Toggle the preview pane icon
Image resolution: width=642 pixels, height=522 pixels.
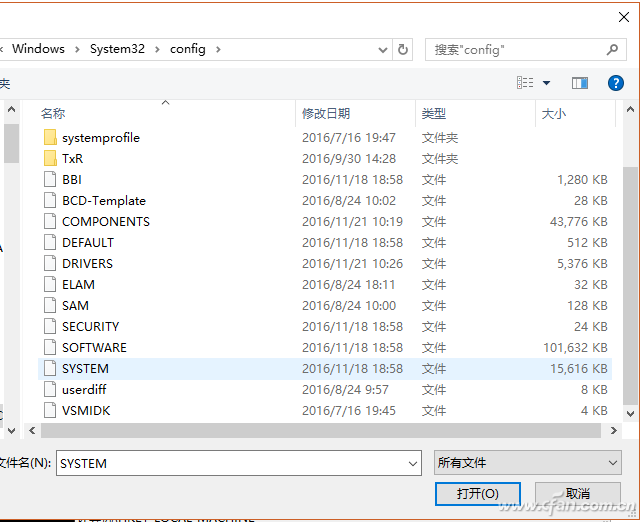(x=580, y=83)
